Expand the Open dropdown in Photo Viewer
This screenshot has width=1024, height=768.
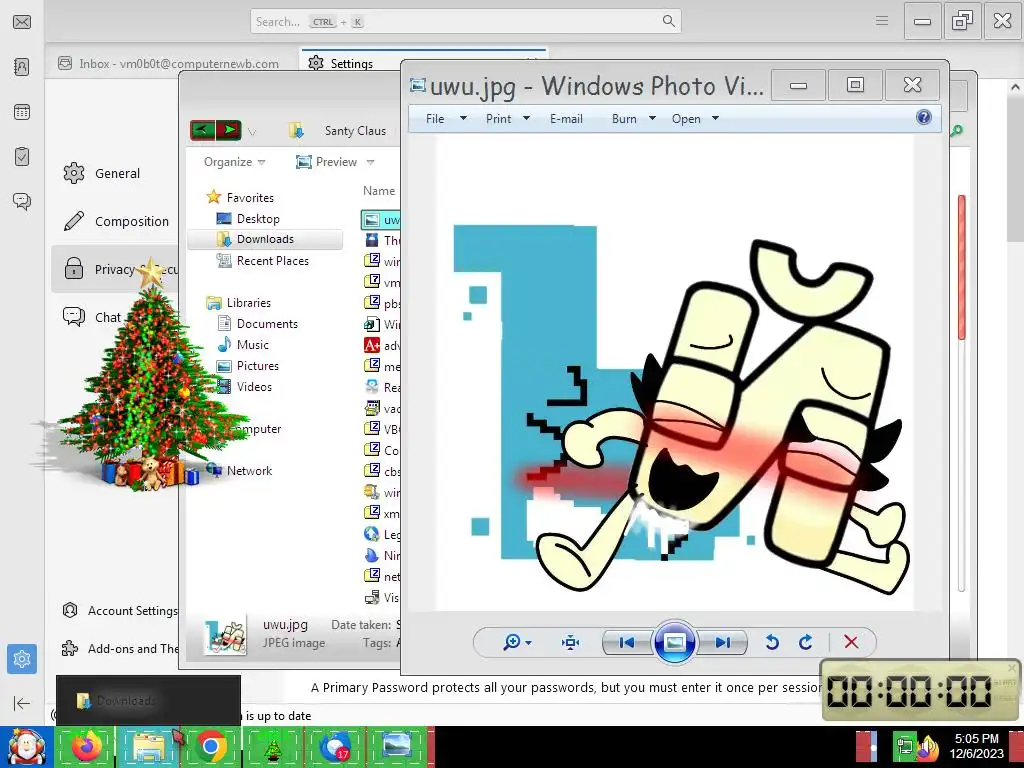click(715, 119)
